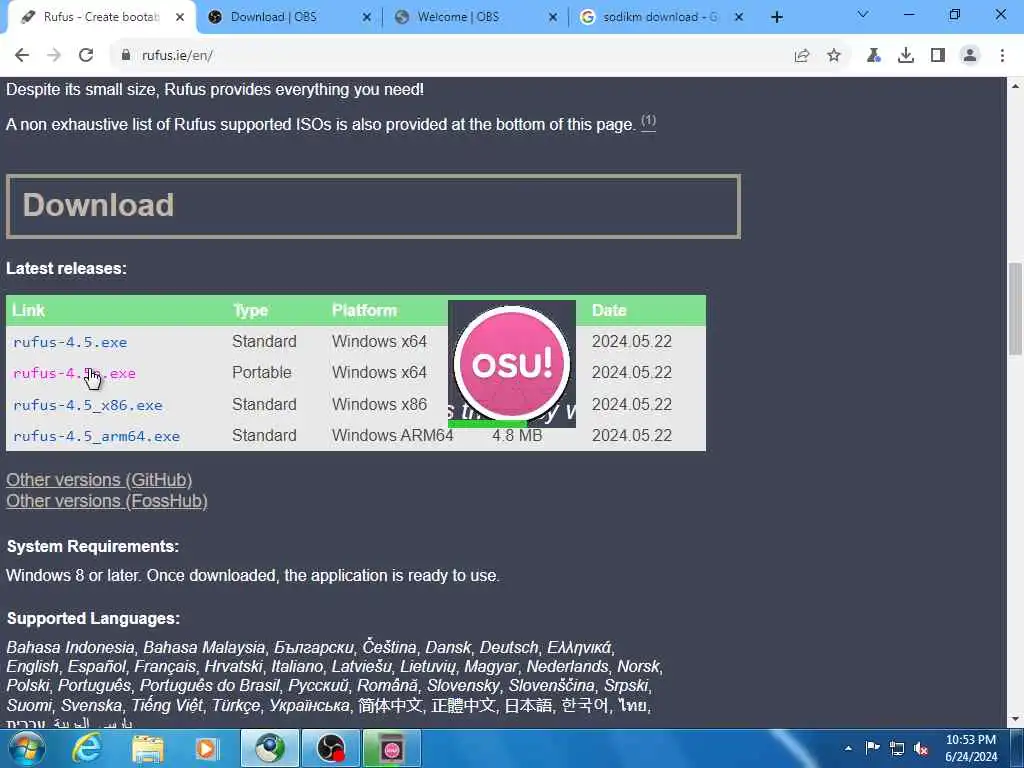Switch to the Download | OBS tab
This screenshot has width=1024, height=768.
click(x=274, y=17)
